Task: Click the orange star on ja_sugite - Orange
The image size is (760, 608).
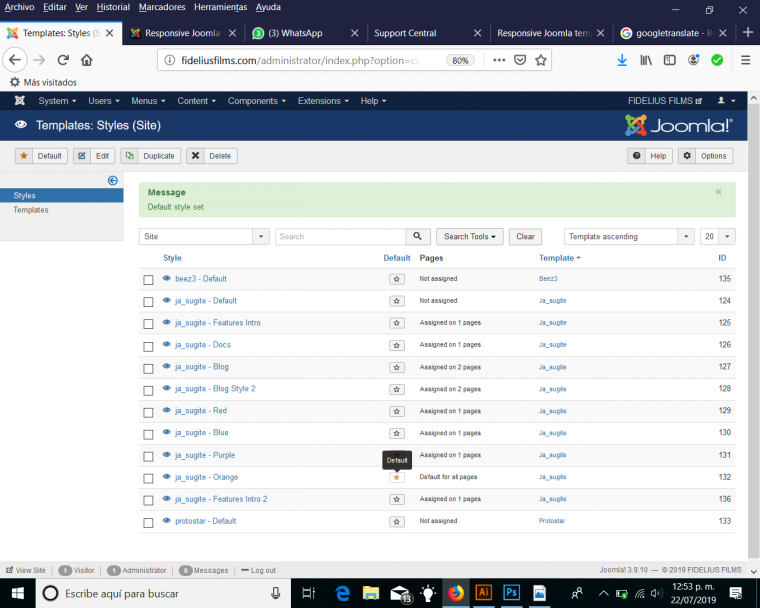Action: [x=396, y=477]
